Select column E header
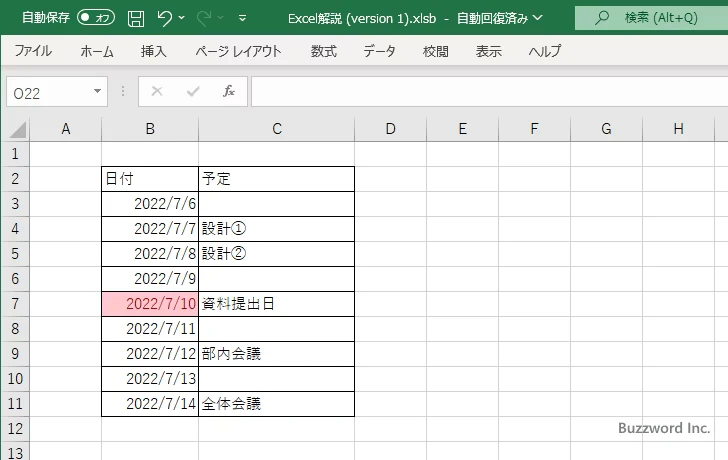The image size is (728, 460). coord(462,129)
